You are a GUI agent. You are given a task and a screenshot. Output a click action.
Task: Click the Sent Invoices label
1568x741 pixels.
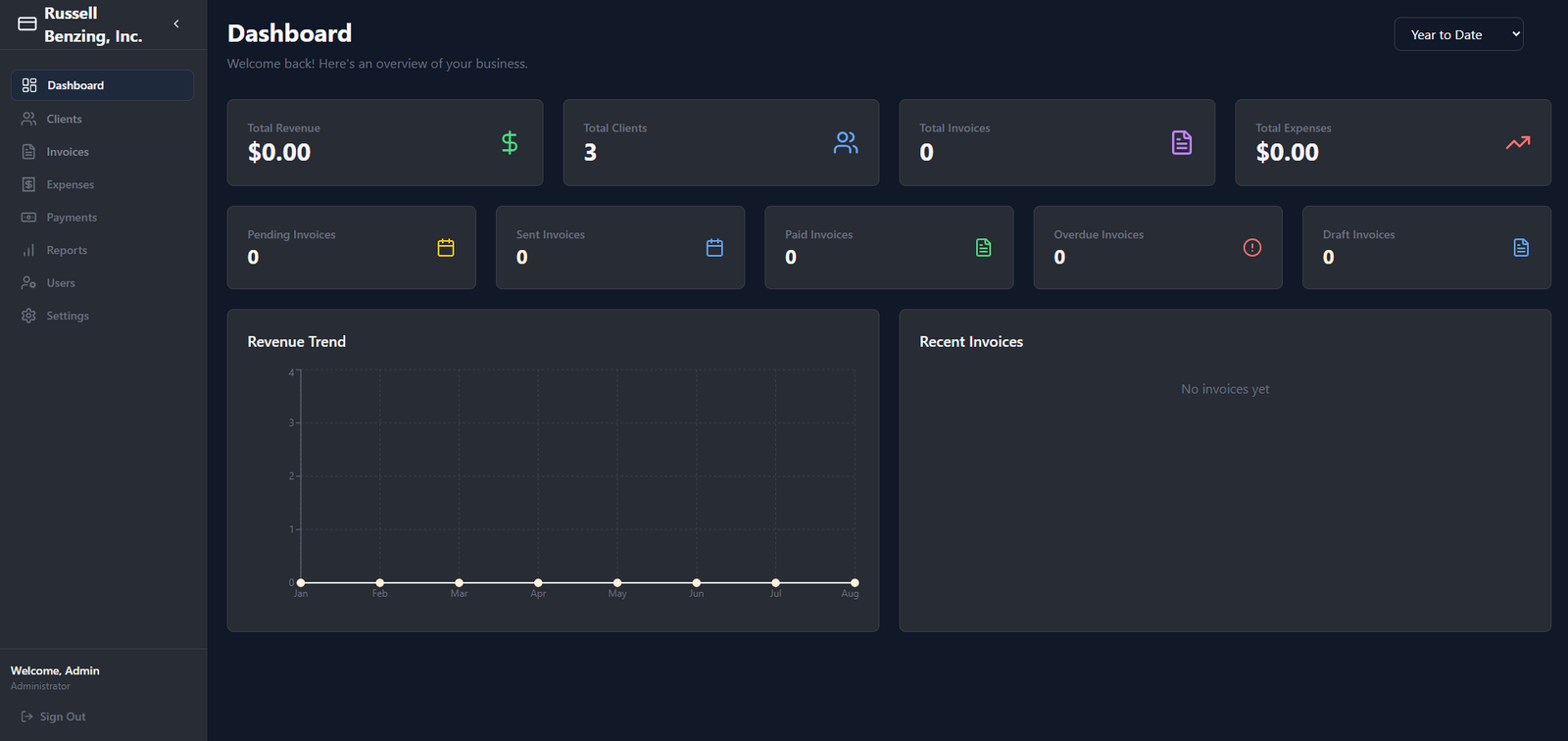[551, 235]
